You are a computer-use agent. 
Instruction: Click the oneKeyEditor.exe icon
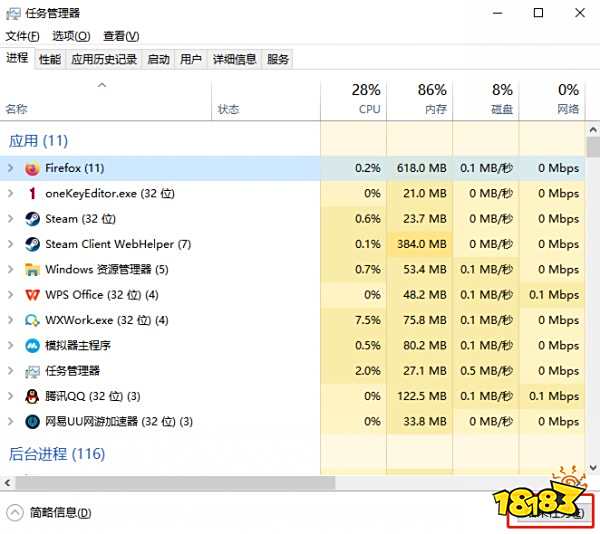coord(32,194)
